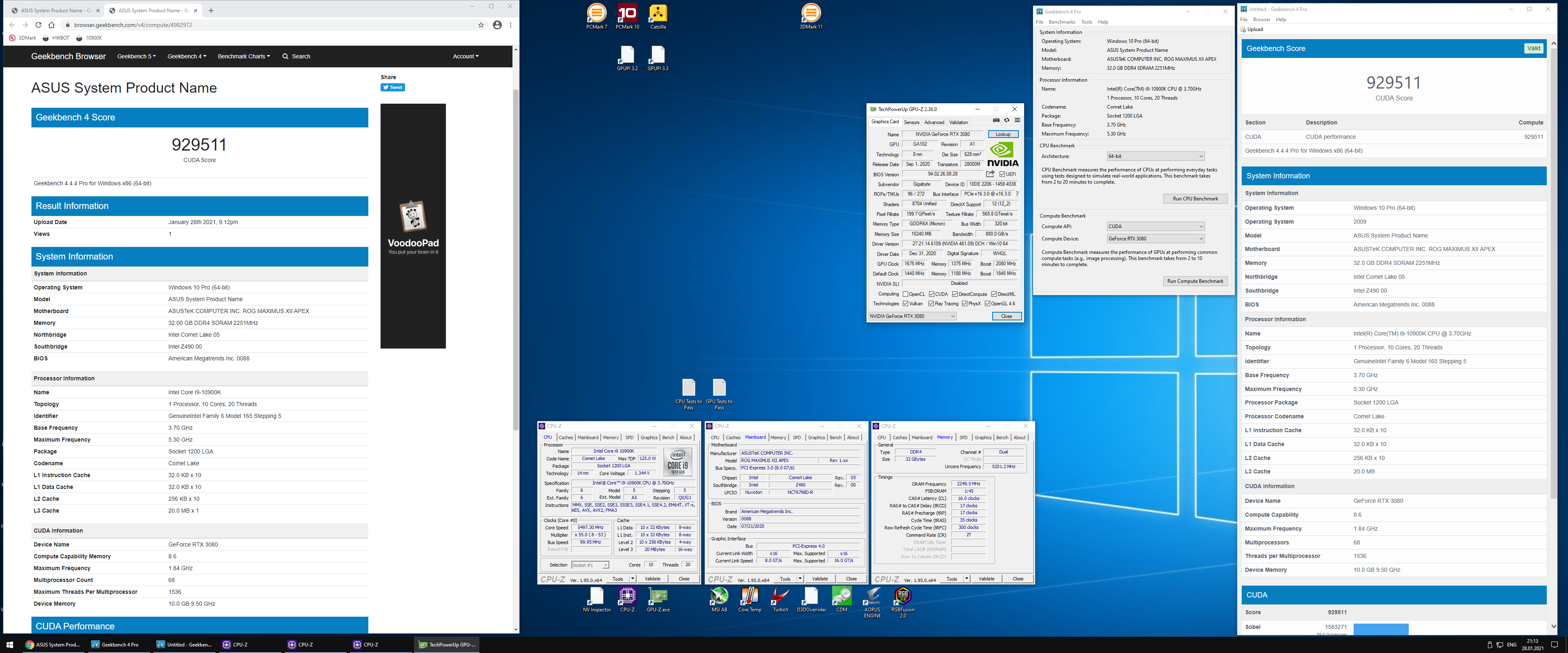The image size is (1568, 653).
Task: Toggle the DirectML checkbox in GPU-Z
Action: pos(994,294)
